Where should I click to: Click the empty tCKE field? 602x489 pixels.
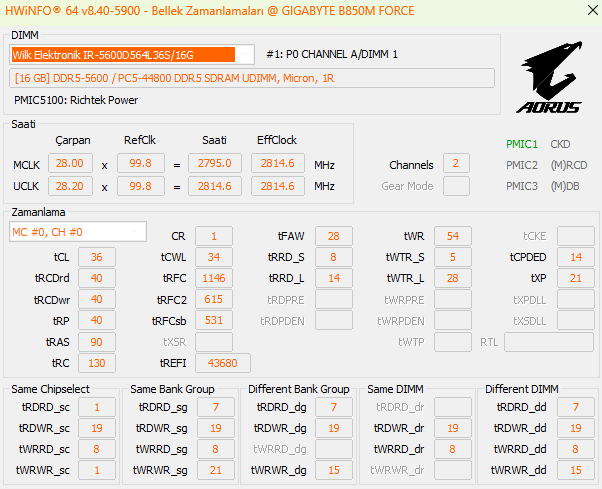pos(576,236)
